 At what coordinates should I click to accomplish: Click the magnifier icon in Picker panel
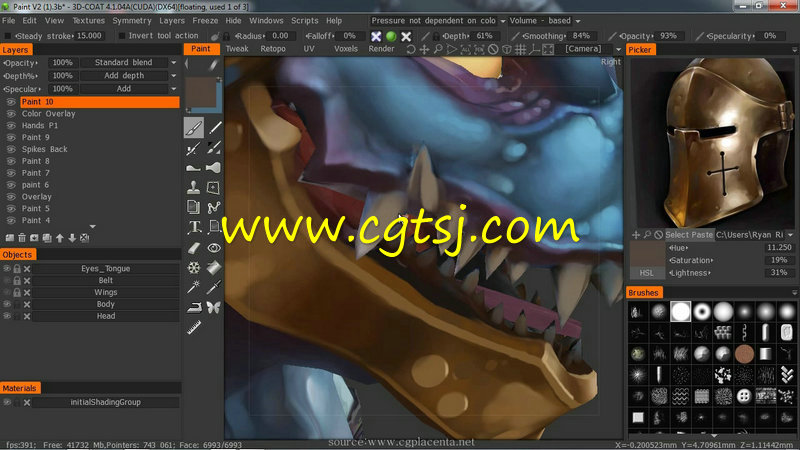click(x=647, y=235)
